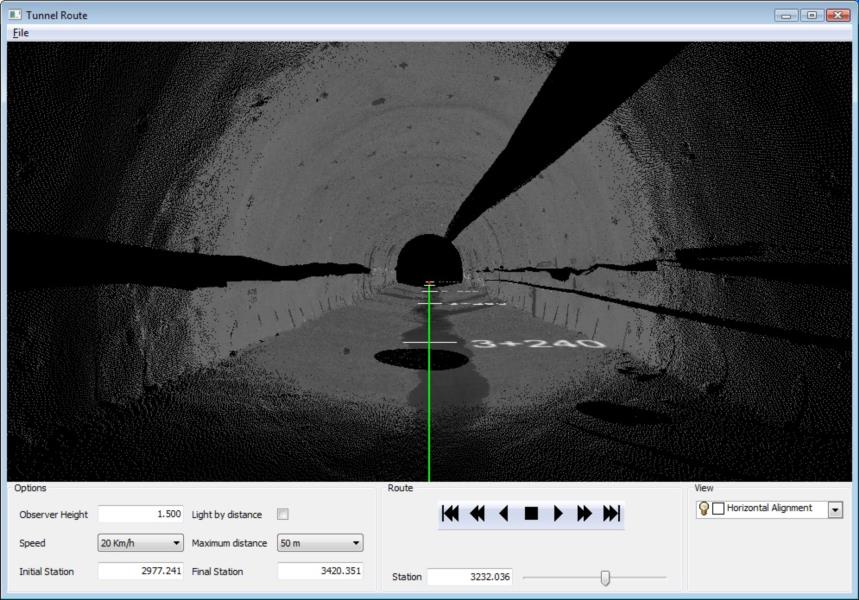
Task: Open the File menu
Action: point(21,33)
